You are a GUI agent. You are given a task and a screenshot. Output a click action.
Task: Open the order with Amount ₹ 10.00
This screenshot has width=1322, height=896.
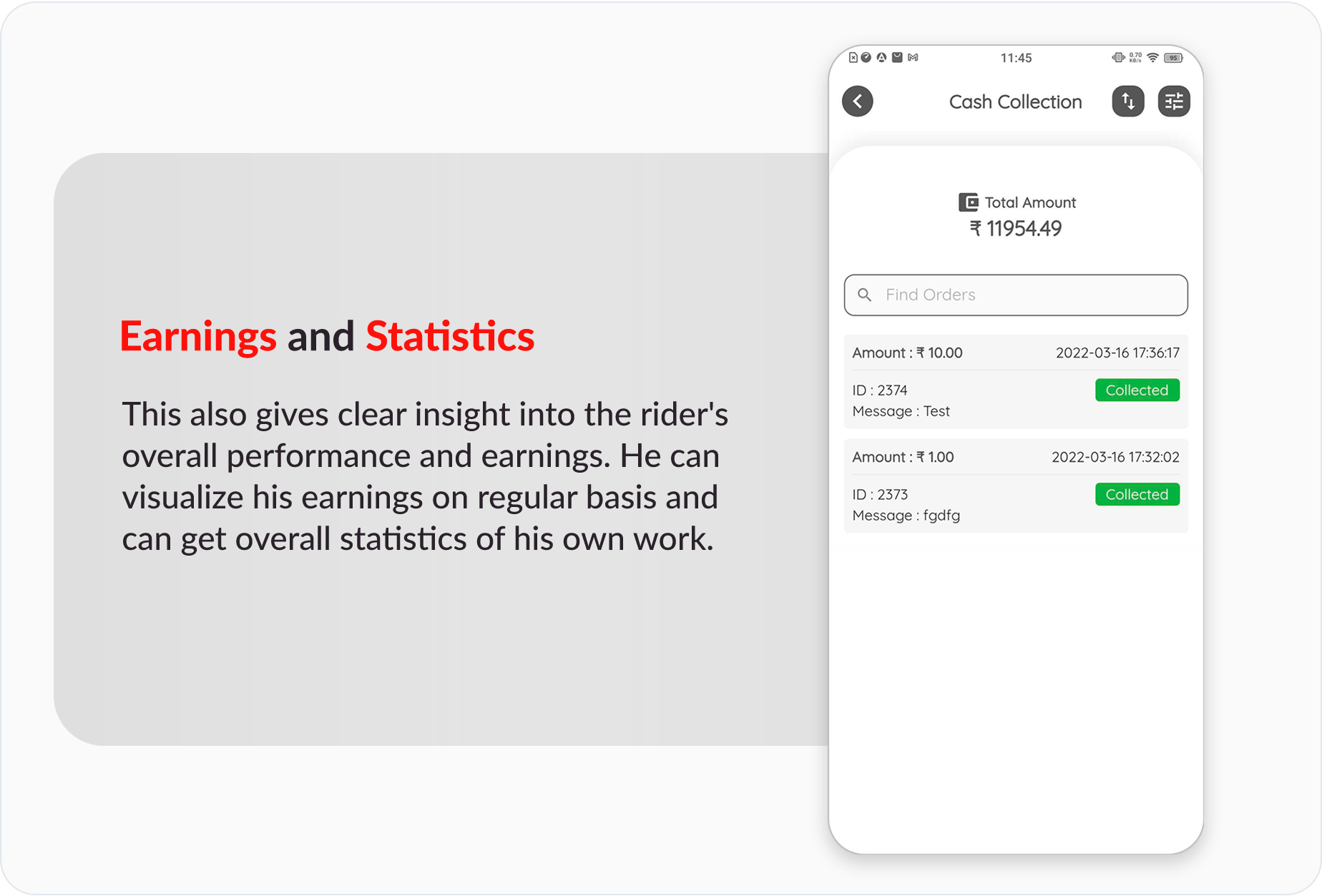[x=1016, y=381]
